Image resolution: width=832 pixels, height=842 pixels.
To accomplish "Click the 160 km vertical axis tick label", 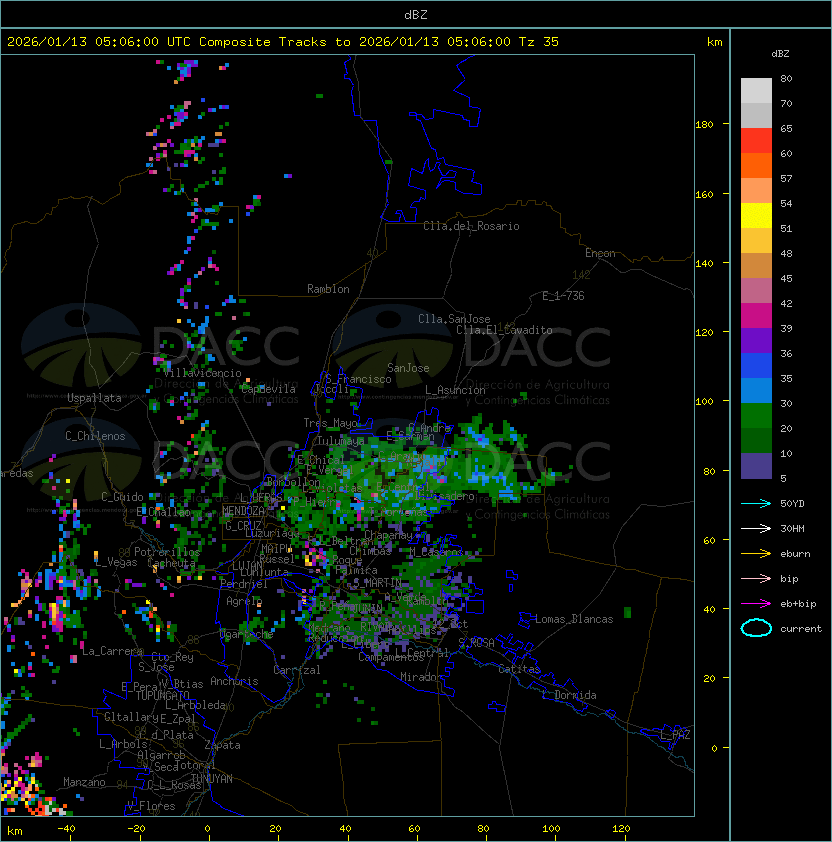I will point(704,194).
